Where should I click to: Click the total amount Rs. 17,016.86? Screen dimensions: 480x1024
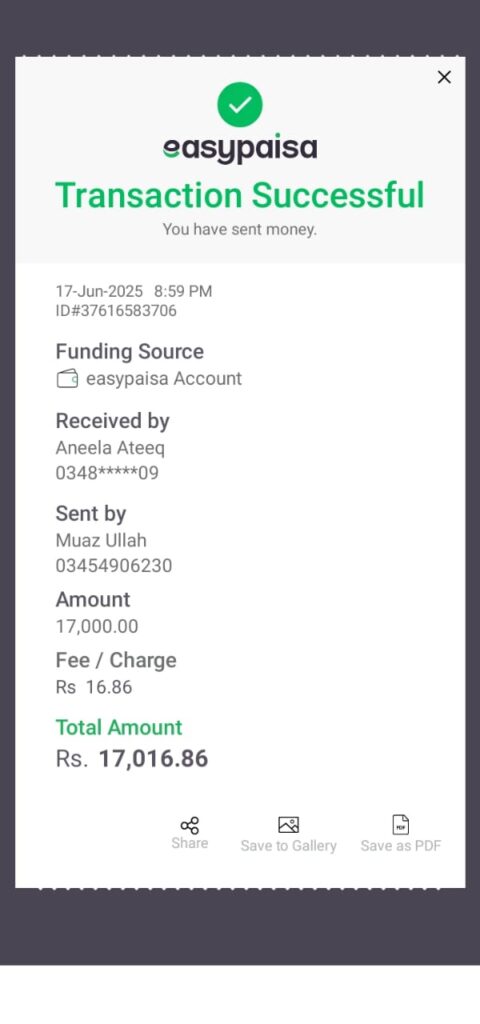(132, 759)
